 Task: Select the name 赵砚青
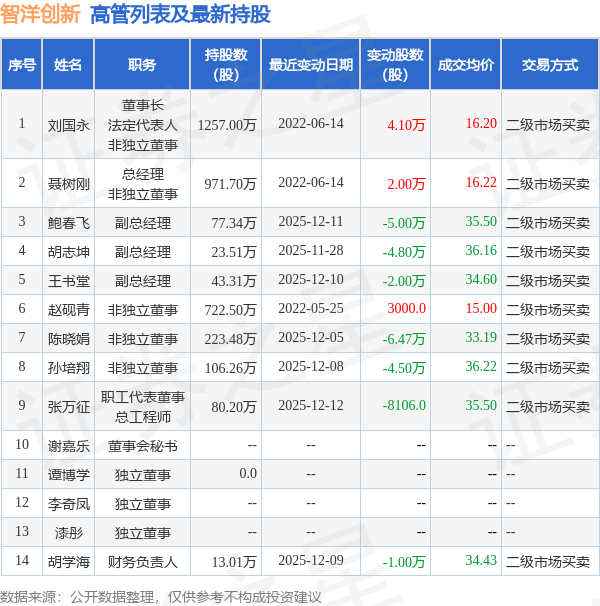(x=68, y=310)
